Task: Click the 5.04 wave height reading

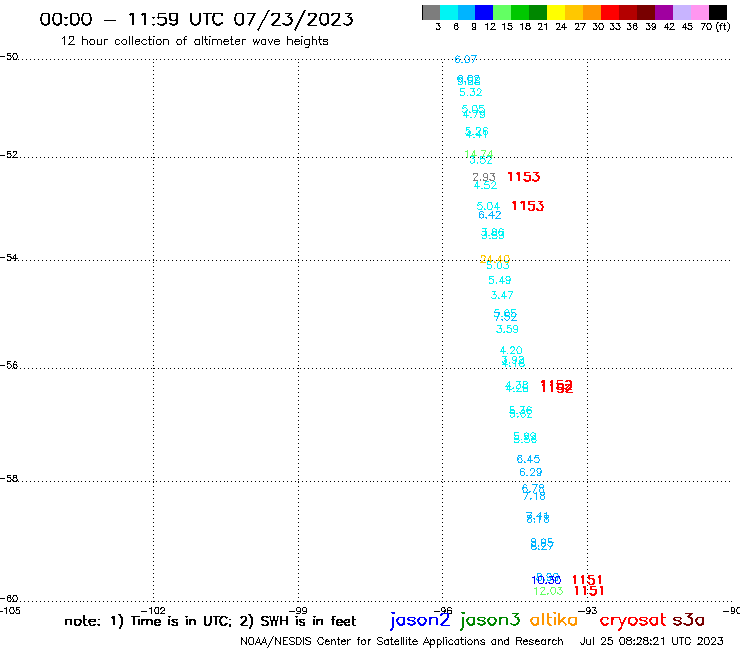Action: [488, 206]
